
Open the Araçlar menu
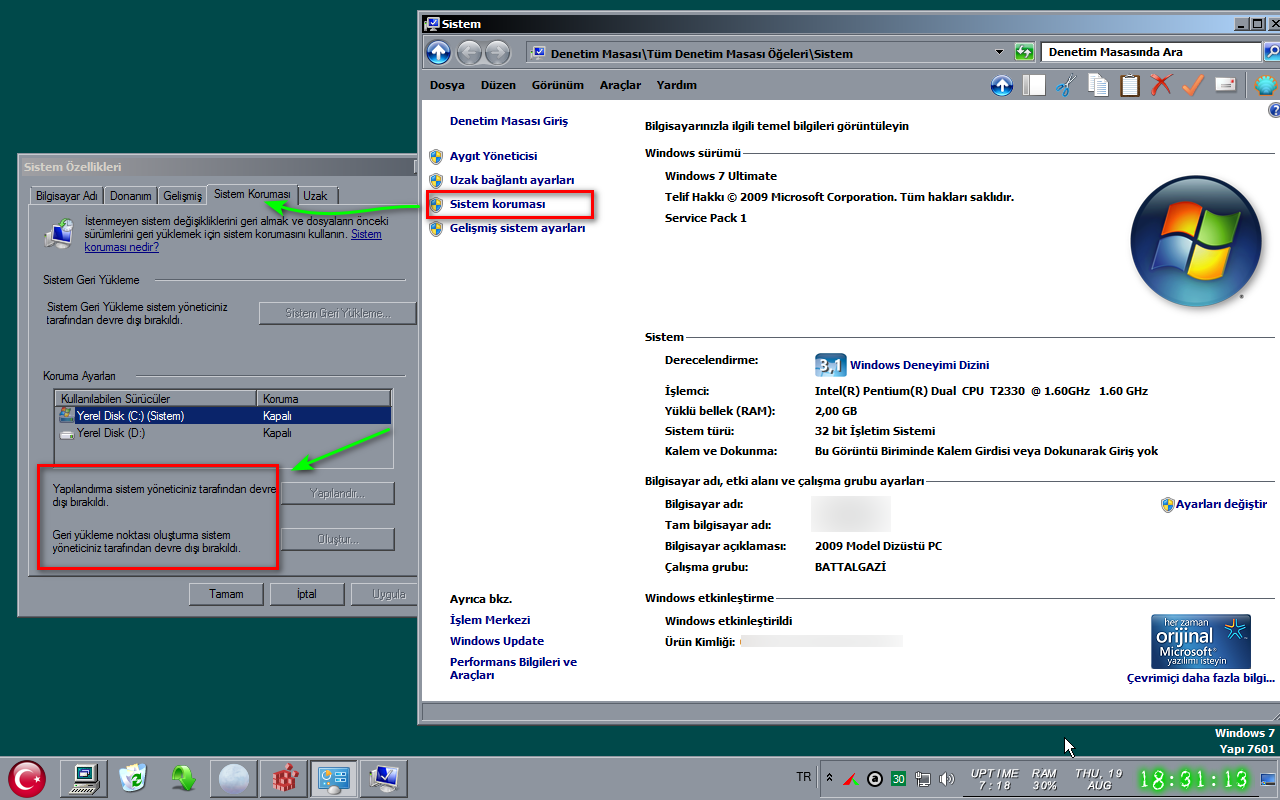(x=620, y=85)
